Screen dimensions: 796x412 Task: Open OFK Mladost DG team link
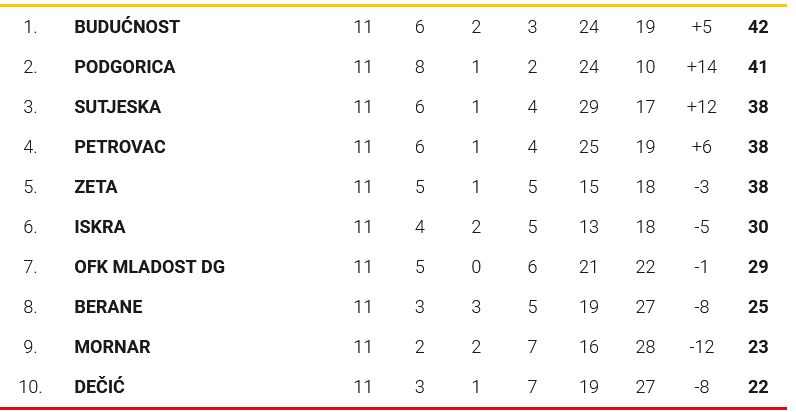click(149, 267)
